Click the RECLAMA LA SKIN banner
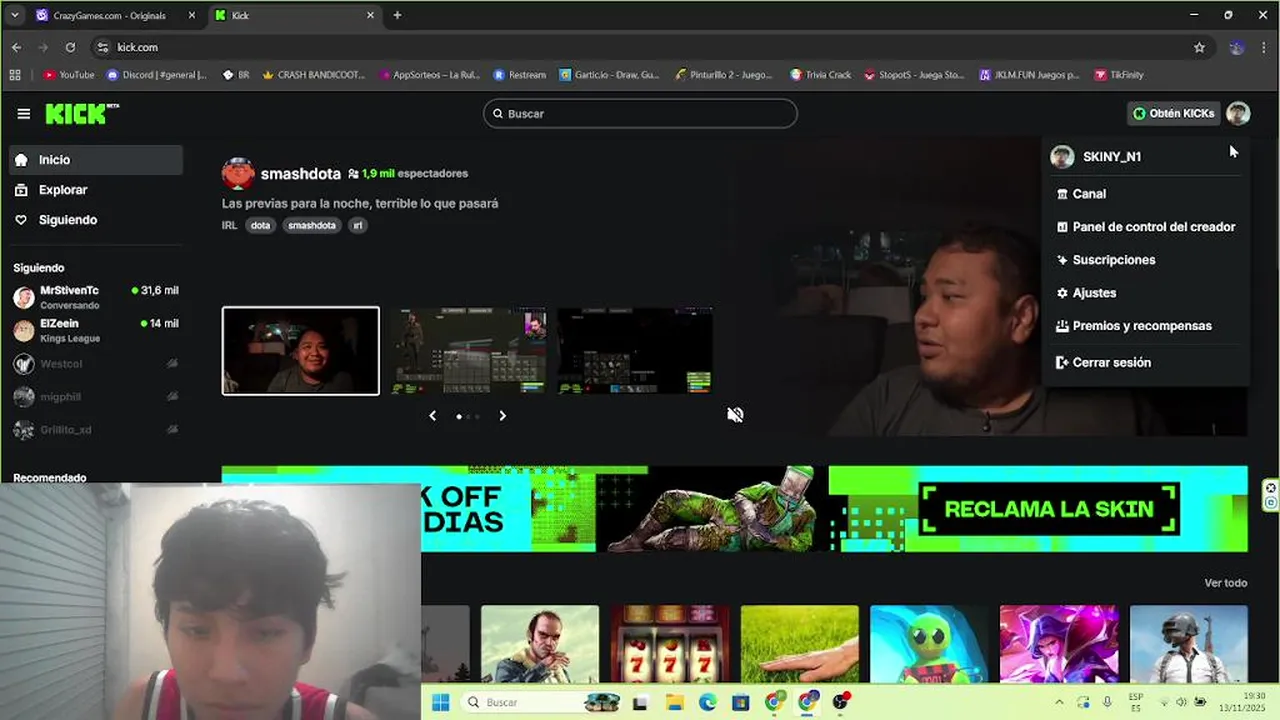Screen dimensions: 1280x720 pyautogui.click(x=1049, y=509)
